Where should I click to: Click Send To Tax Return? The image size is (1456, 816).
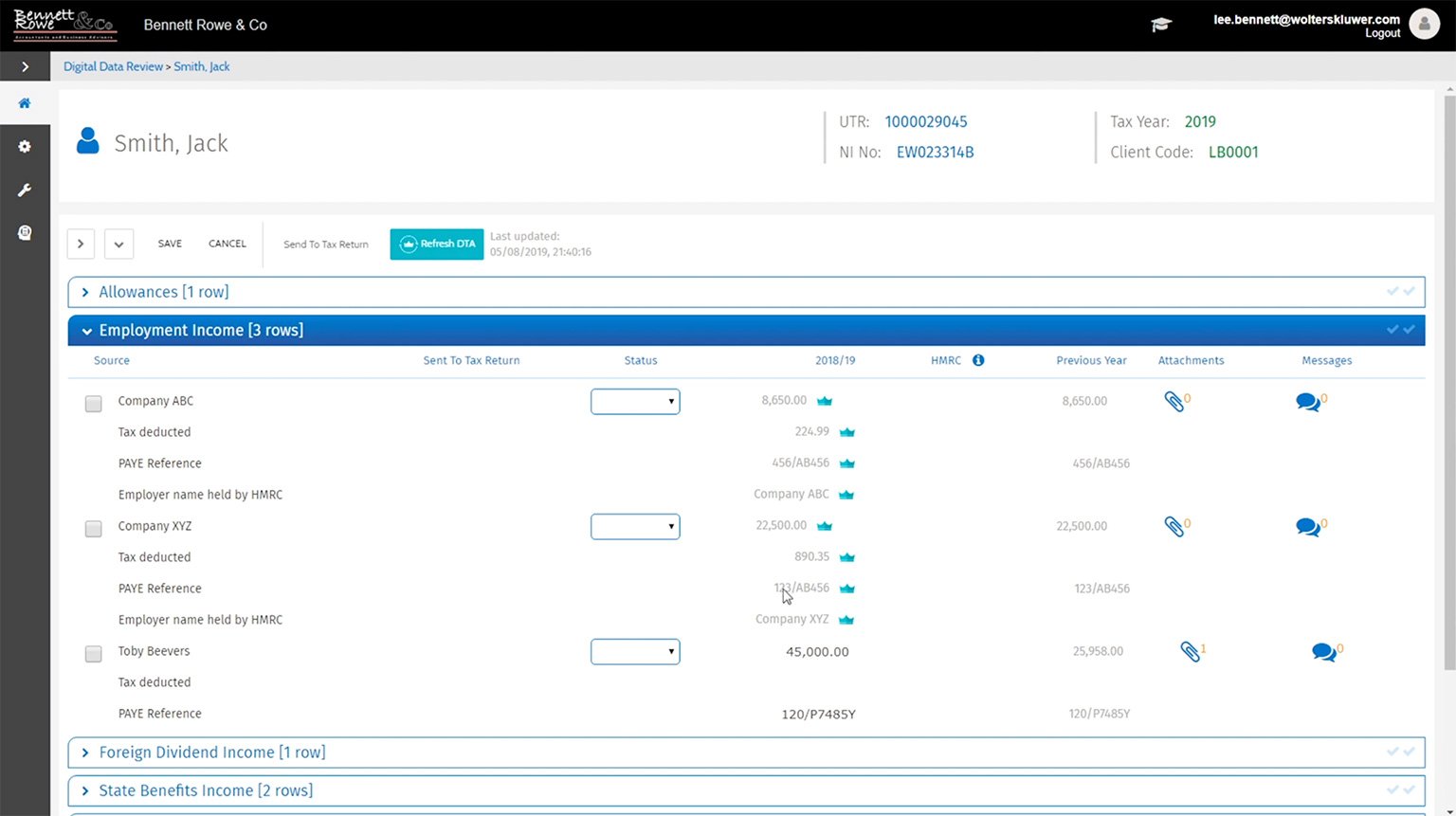326,245
